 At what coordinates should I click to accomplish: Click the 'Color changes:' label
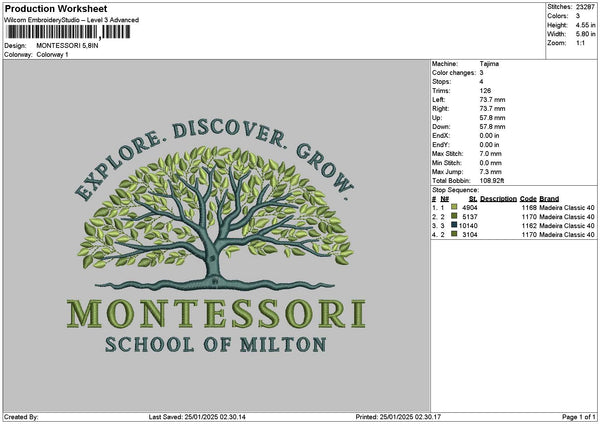point(454,73)
